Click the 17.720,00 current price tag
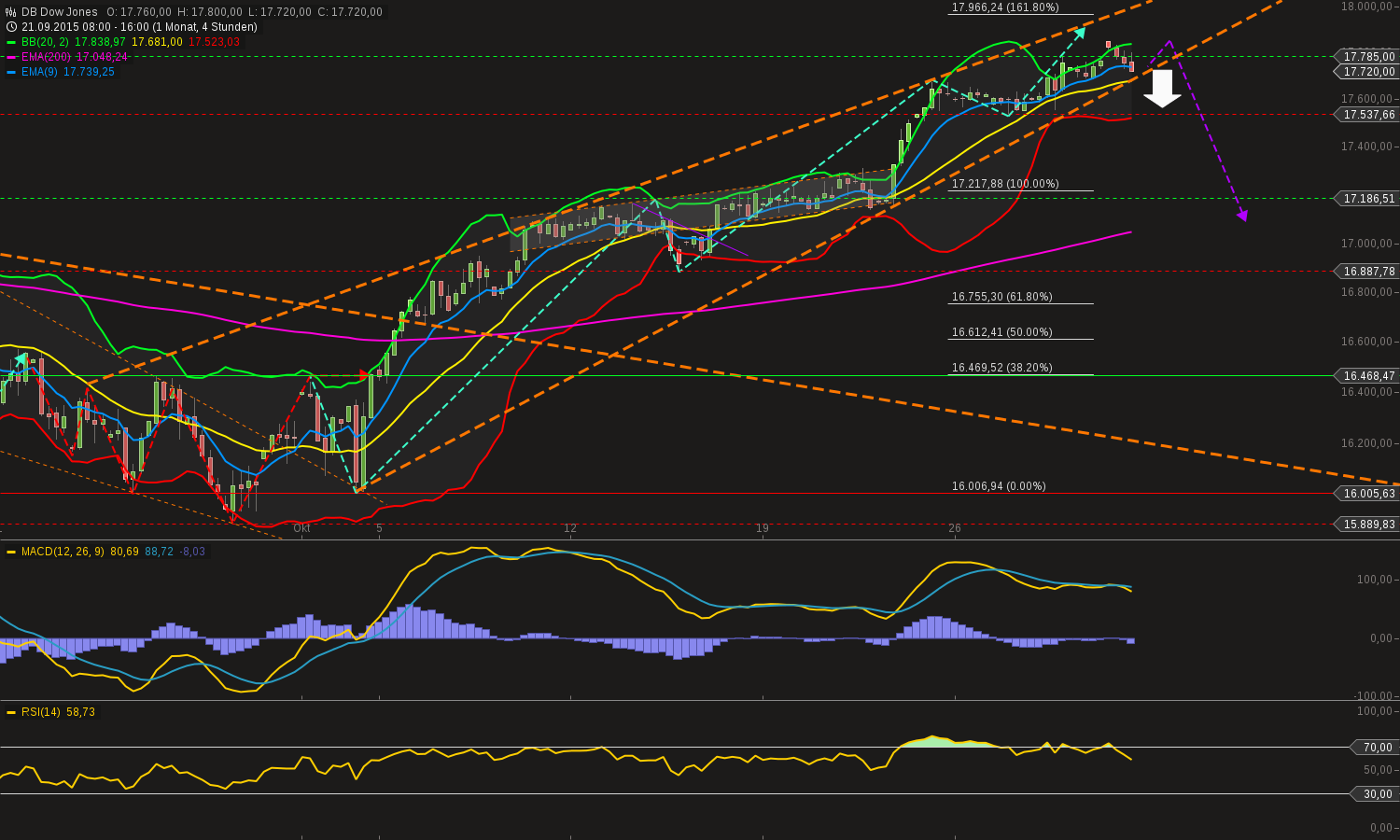Image resolution: width=1400 pixels, height=840 pixels. click(x=1368, y=72)
